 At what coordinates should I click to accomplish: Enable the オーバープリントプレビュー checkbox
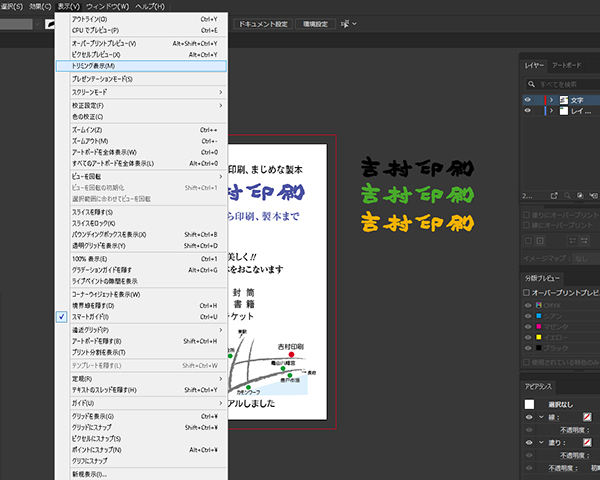(x=527, y=292)
